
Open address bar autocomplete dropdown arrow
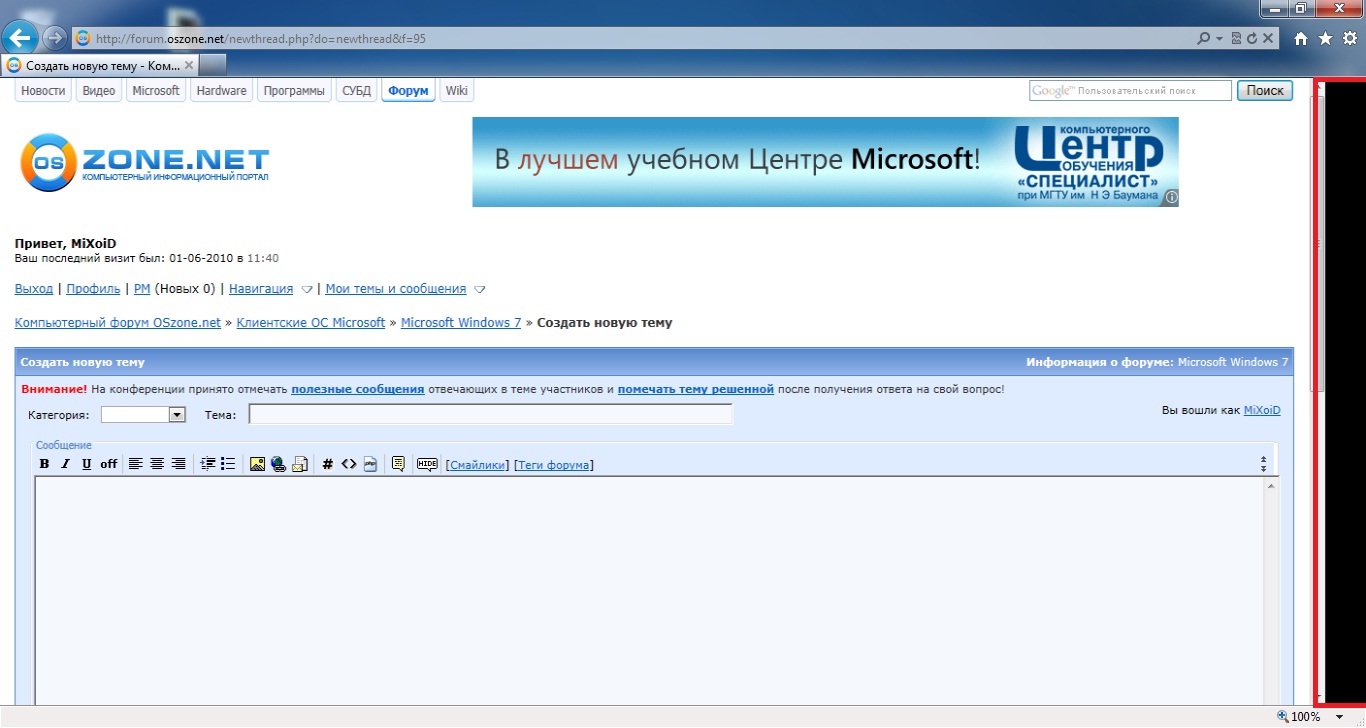point(1219,38)
